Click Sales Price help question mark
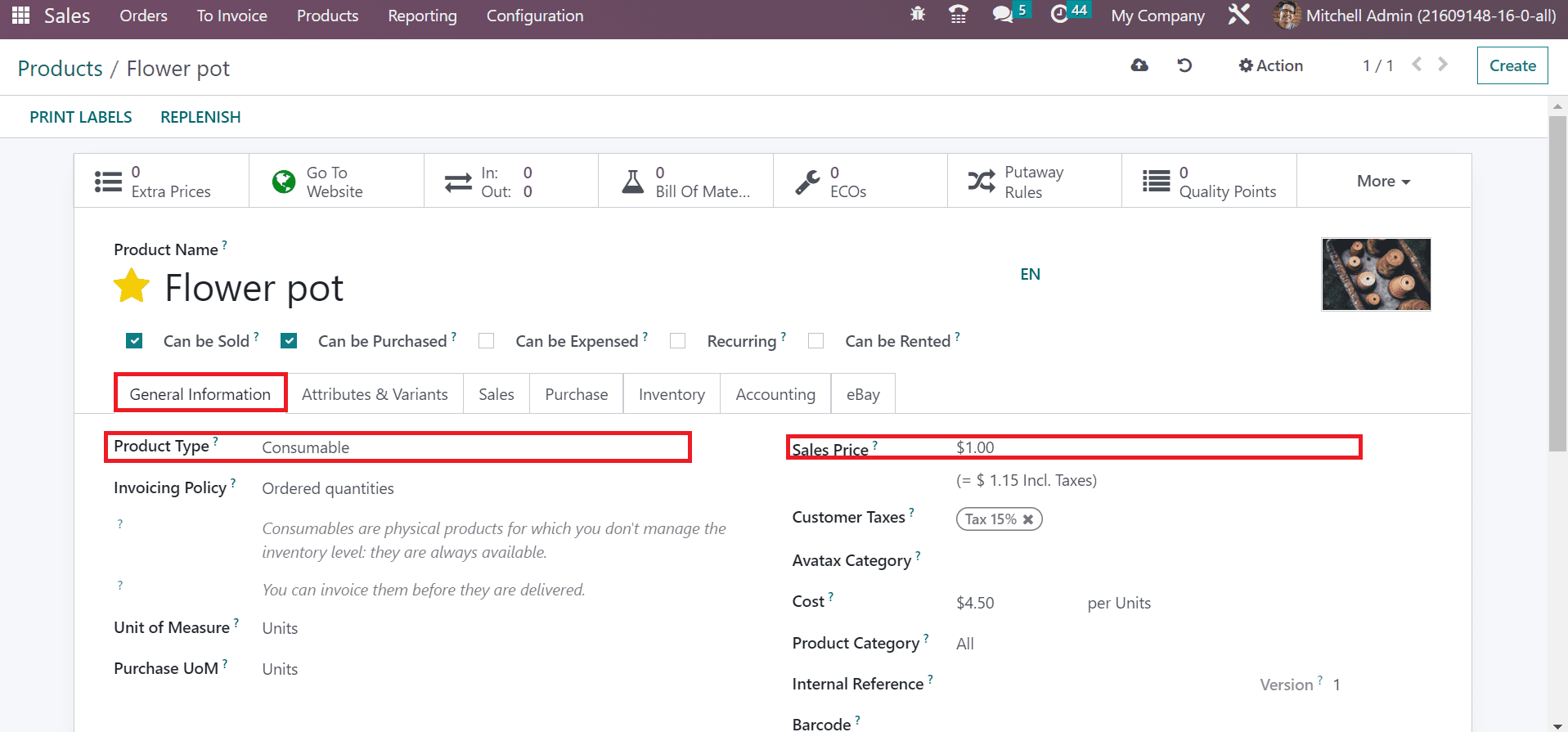This screenshot has height=732, width=1568. click(x=874, y=445)
